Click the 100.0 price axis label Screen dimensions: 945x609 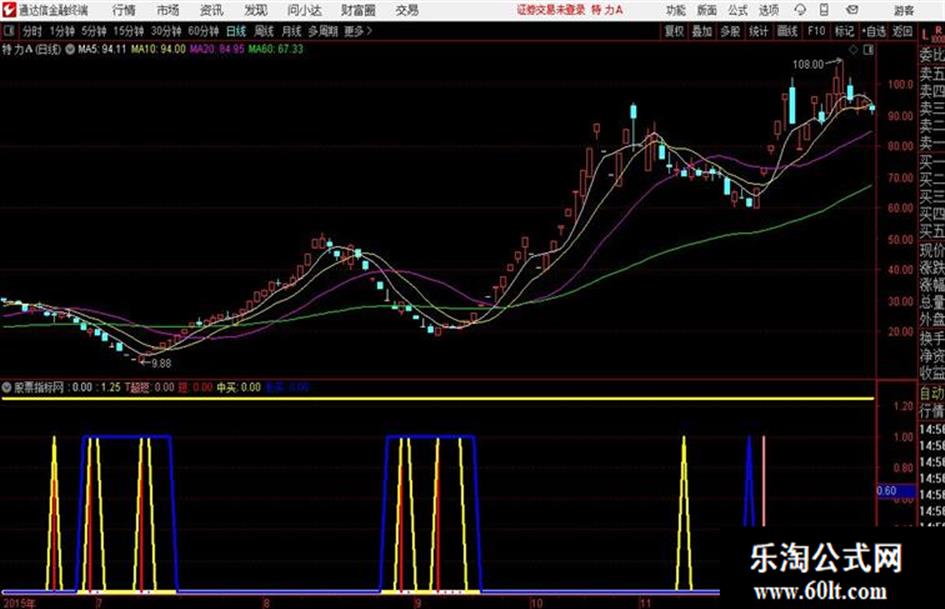tap(901, 84)
